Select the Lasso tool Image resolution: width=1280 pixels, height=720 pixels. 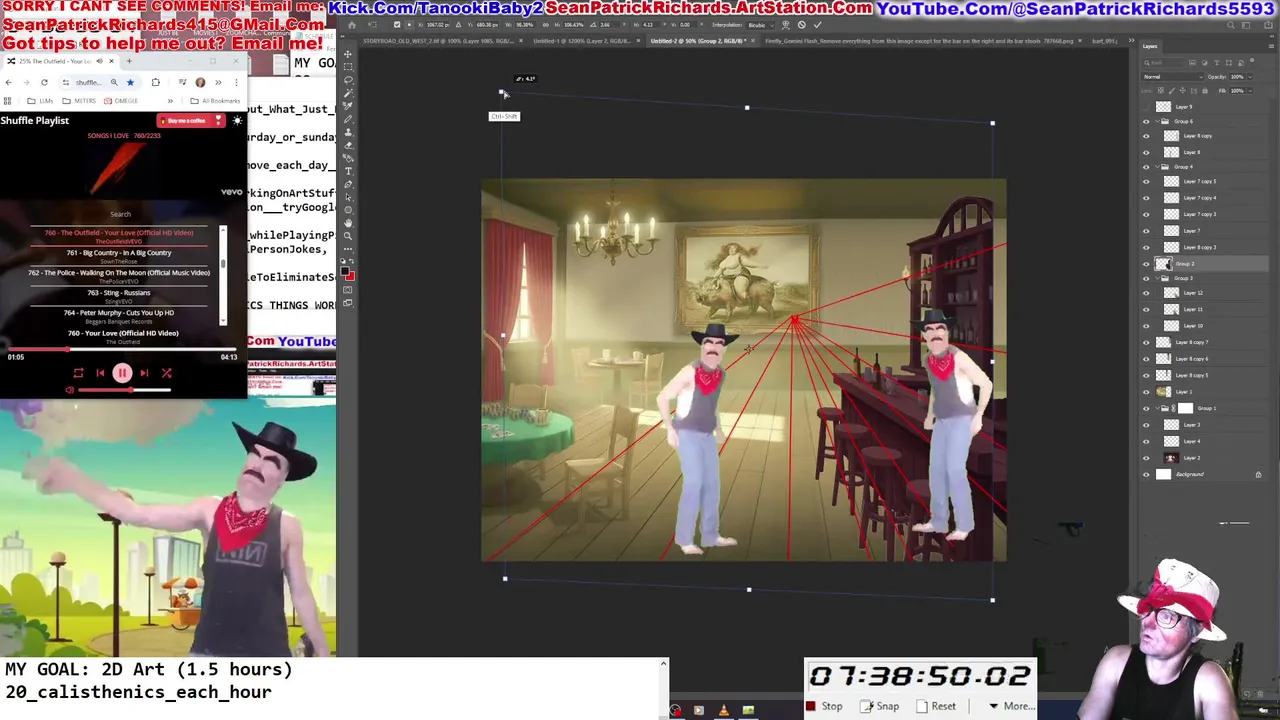pyautogui.click(x=348, y=80)
